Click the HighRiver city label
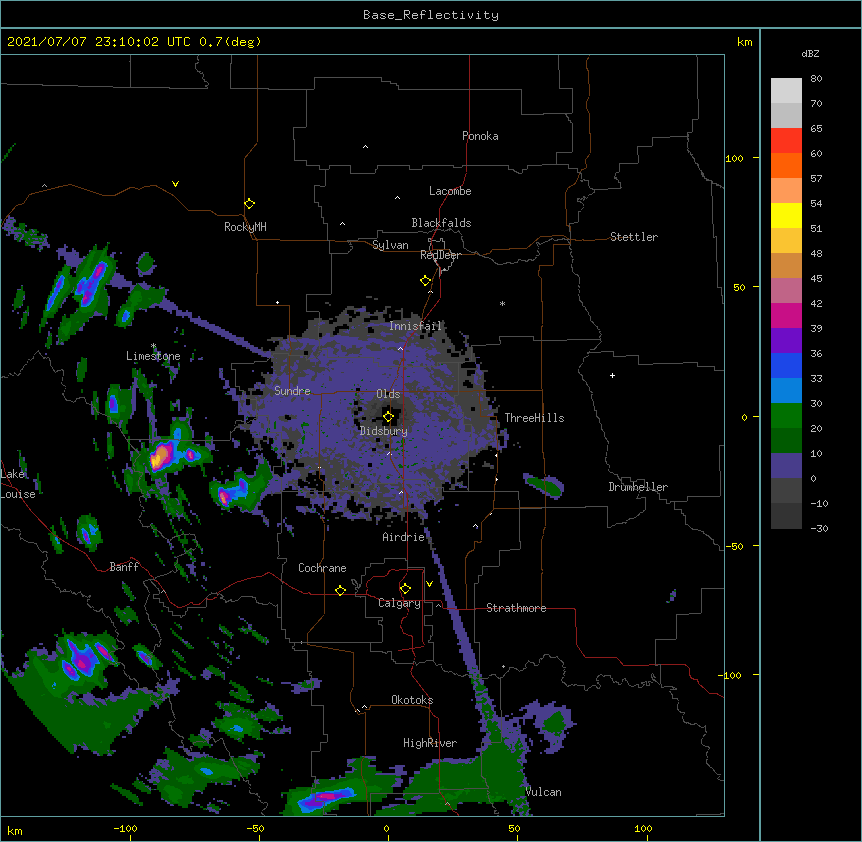 pos(430,743)
